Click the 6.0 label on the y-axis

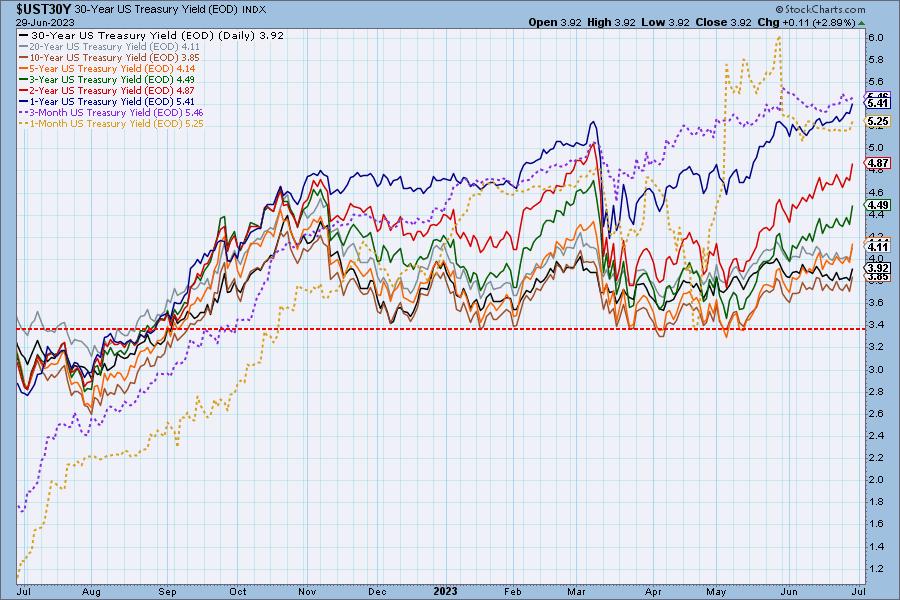coord(875,37)
